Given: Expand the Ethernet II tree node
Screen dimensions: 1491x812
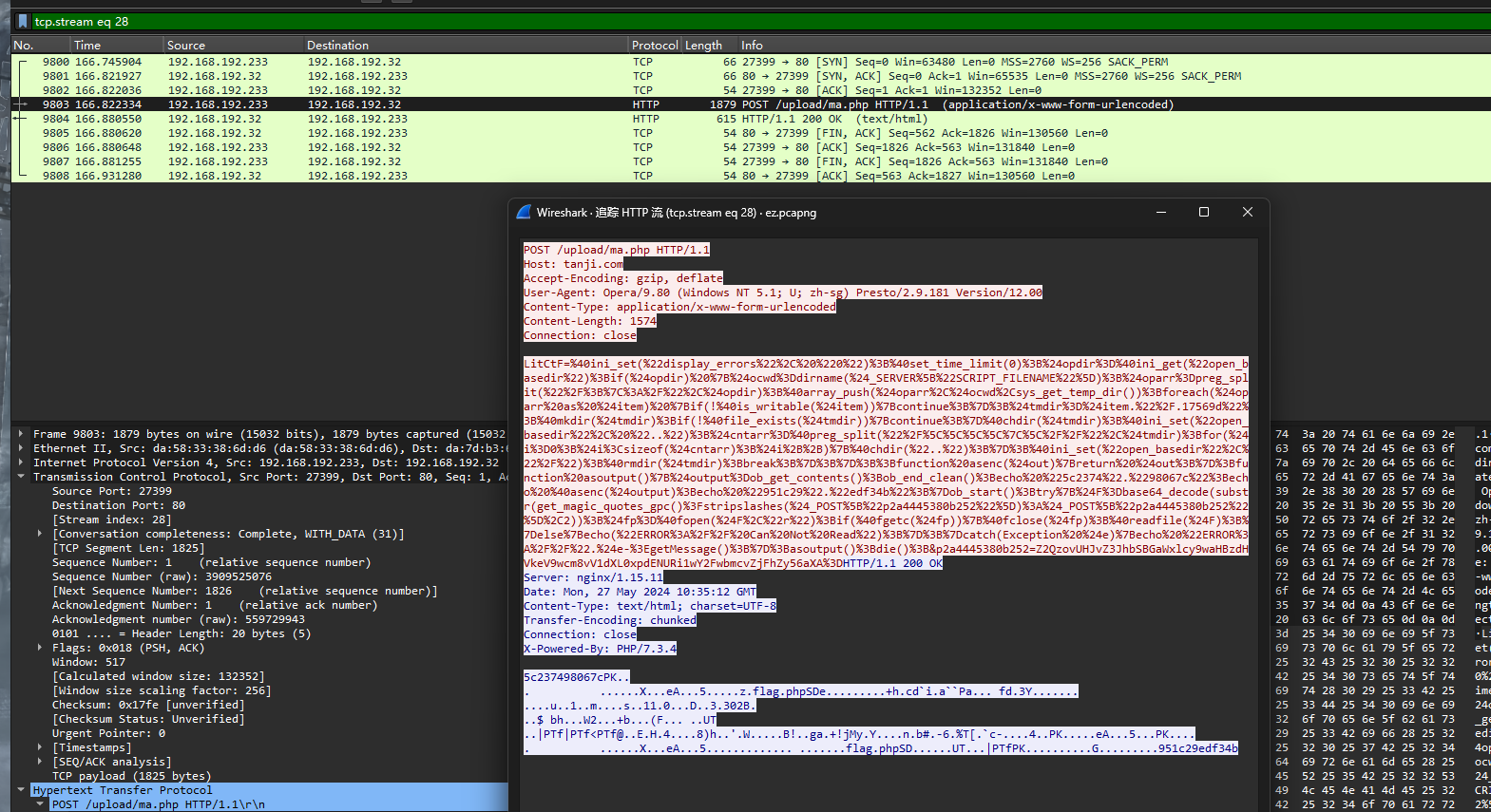Looking at the screenshot, I should point(21,448).
